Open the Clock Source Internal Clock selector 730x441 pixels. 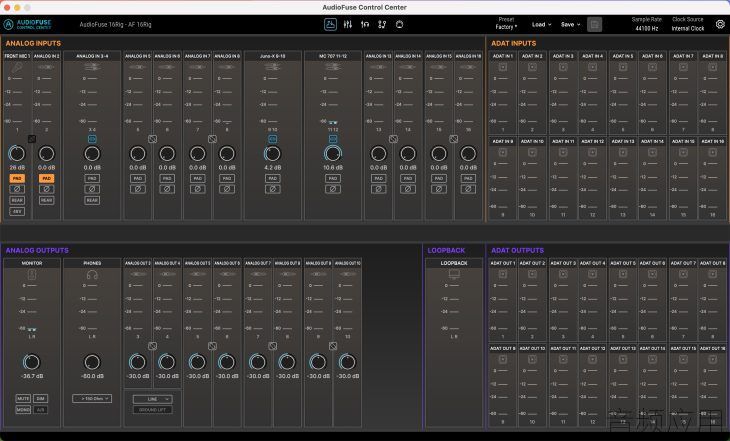click(688, 28)
